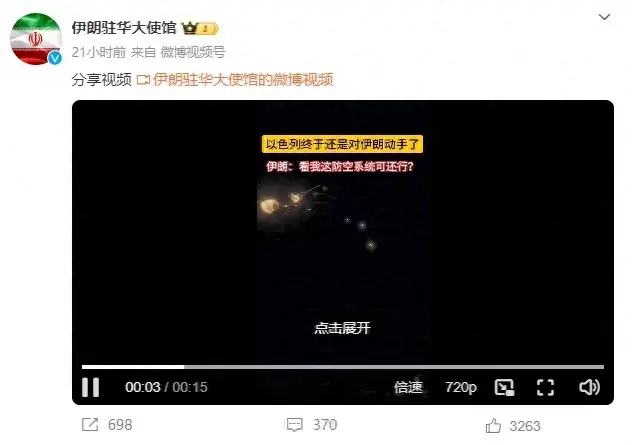Image resolution: width=632 pixels, height=445 pixels.
Task: Click the blue verified V badge
Action: point(55,58)
